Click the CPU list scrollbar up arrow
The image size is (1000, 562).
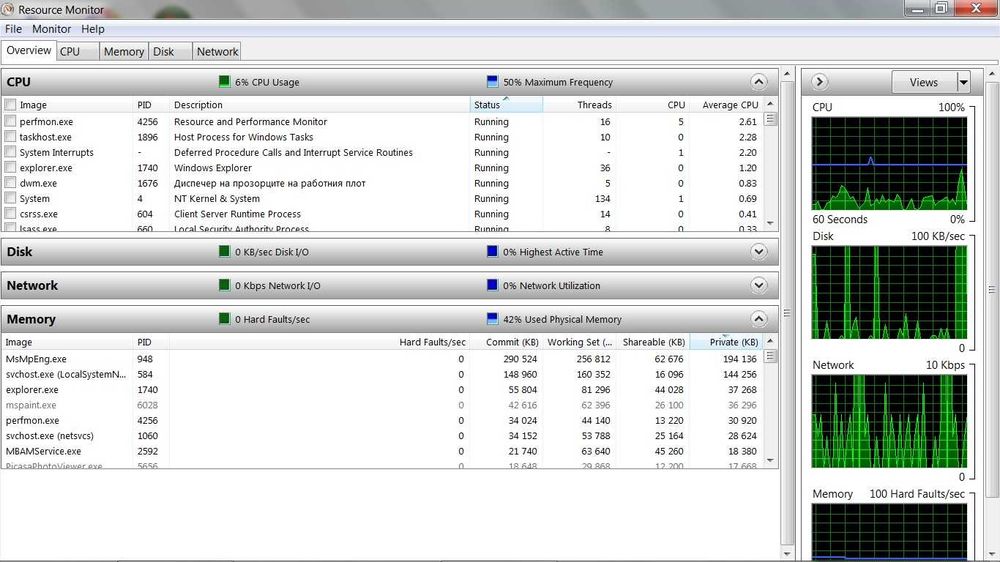point(770,104)
